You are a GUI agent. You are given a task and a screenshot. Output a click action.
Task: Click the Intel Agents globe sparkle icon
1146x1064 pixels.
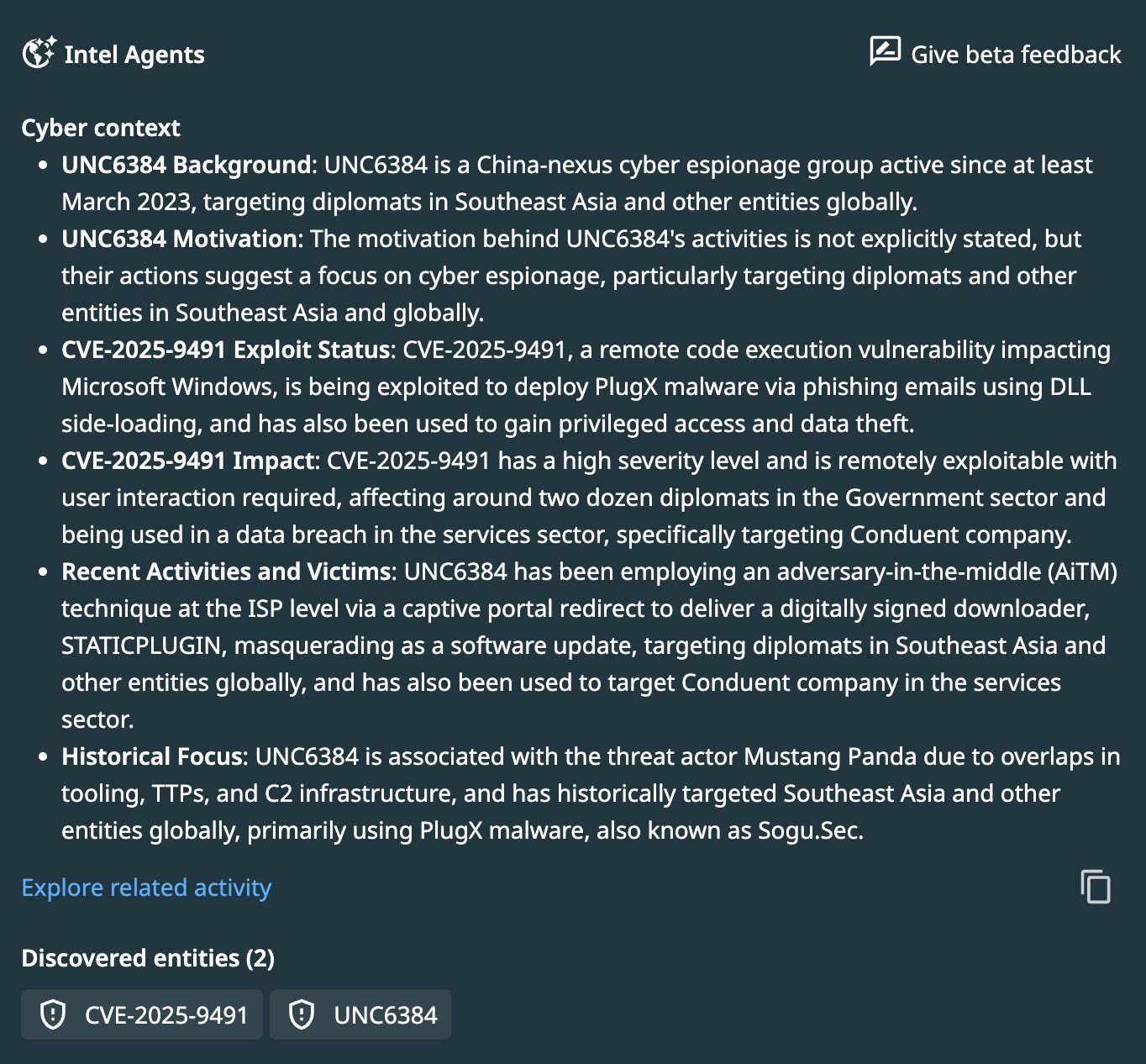(x=39, y=53)
